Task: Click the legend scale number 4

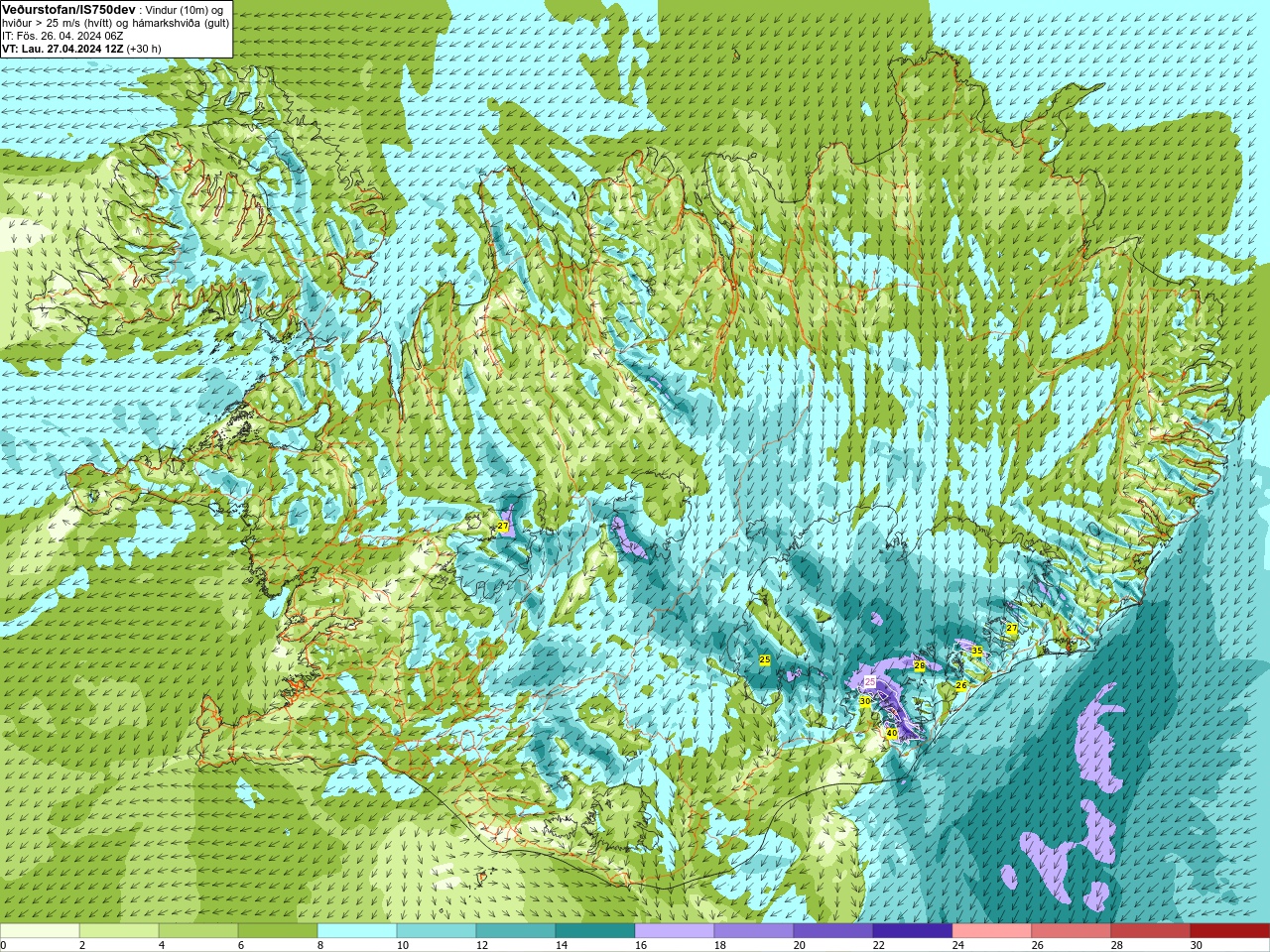Action: (162, 946)
